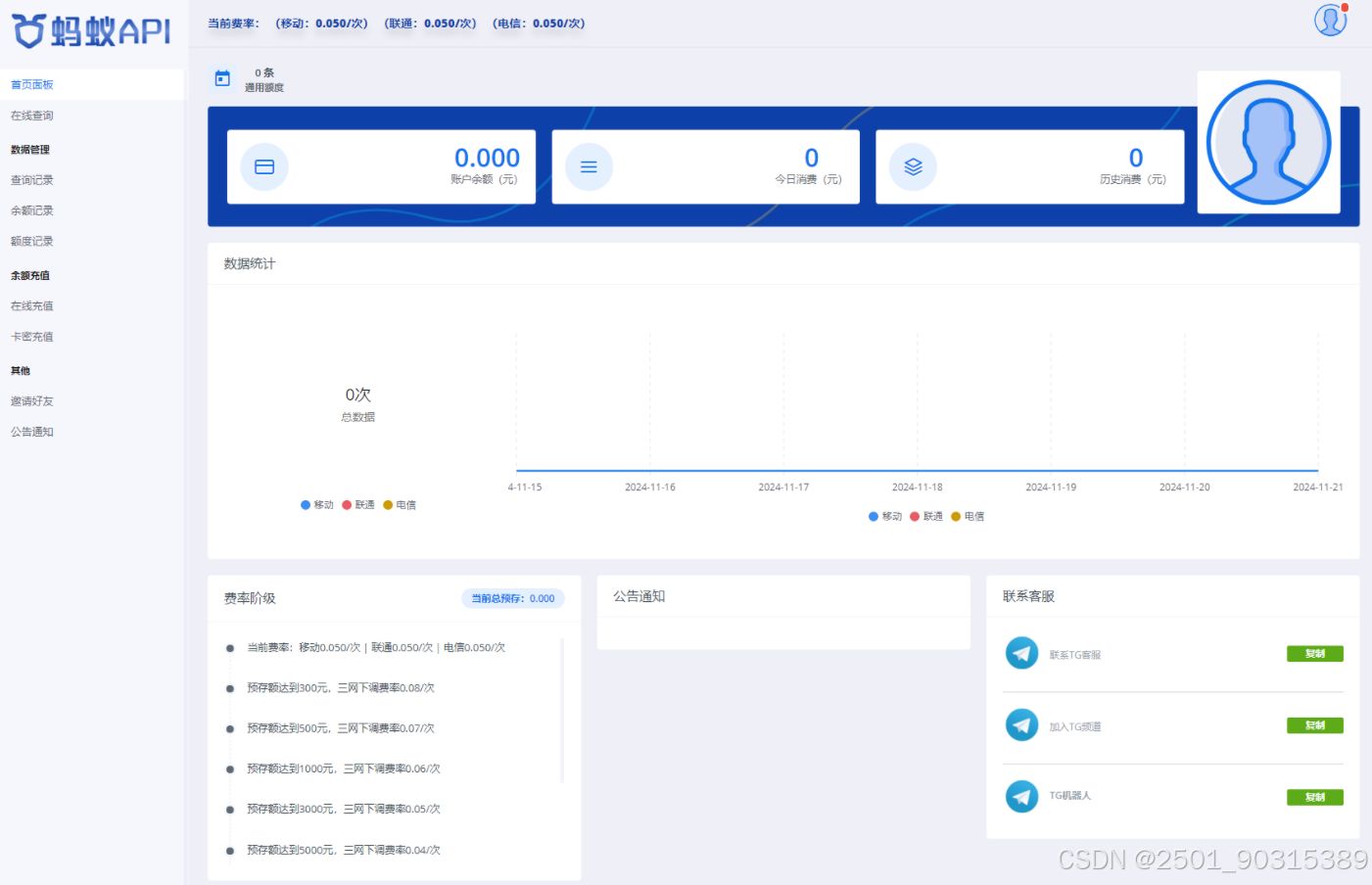Open 在线查询 from the sidebar
The image size is (1372, 885).
[32, 115]
